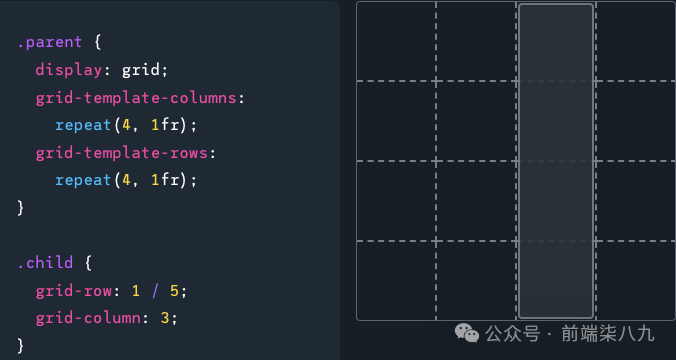
Task: Click the WeChat logo icon in watermark
Action: [467, 333]
